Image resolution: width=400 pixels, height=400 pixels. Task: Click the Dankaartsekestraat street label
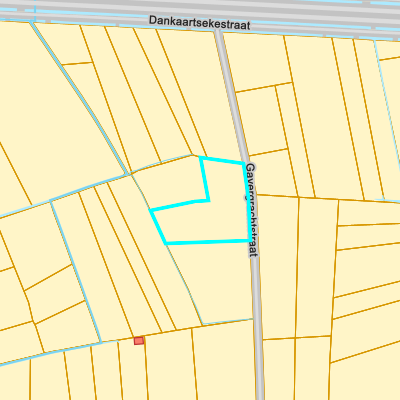point(199,22)
